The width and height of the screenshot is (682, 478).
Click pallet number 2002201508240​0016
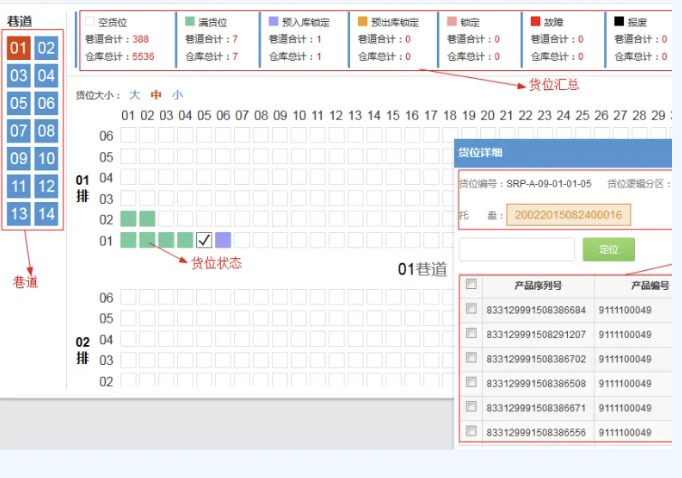pos(568,215)
